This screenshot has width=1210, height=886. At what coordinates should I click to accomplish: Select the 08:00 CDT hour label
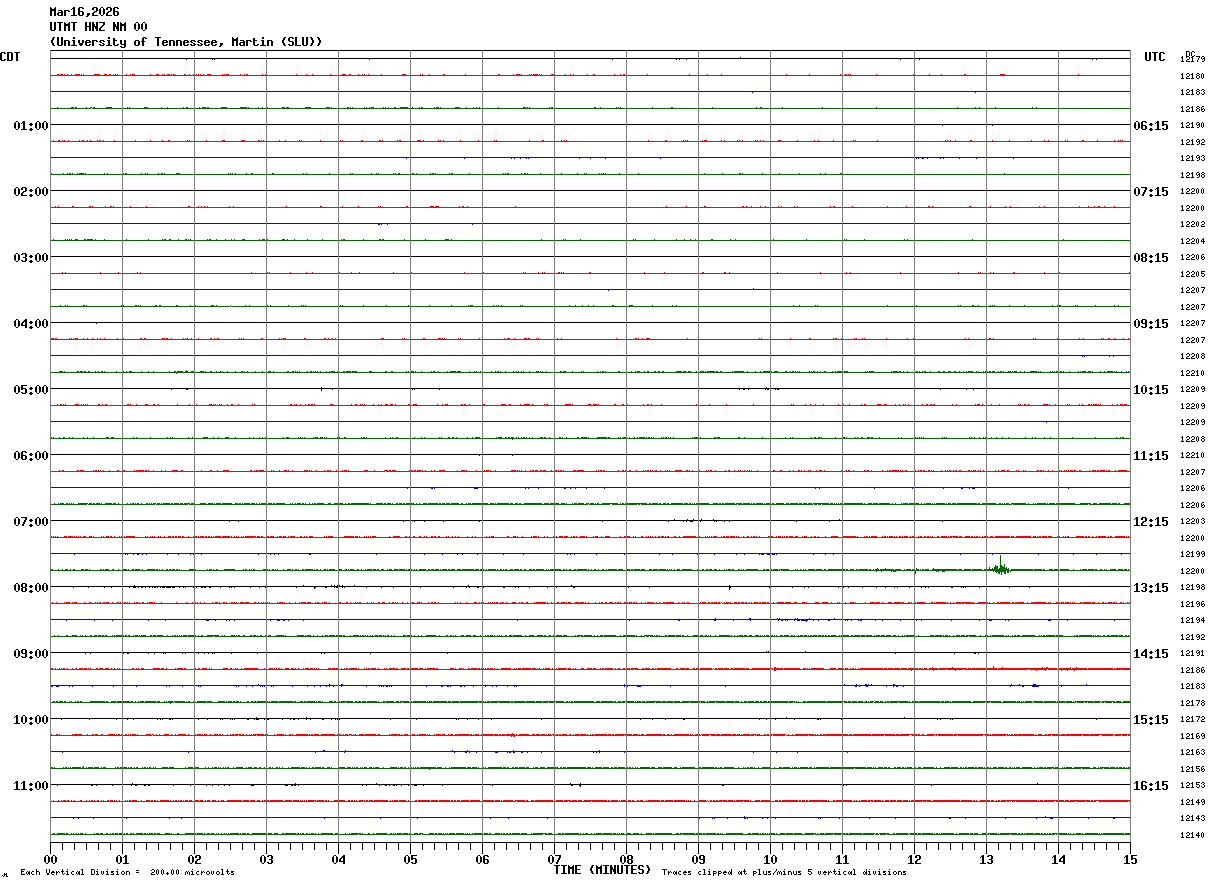31,587
